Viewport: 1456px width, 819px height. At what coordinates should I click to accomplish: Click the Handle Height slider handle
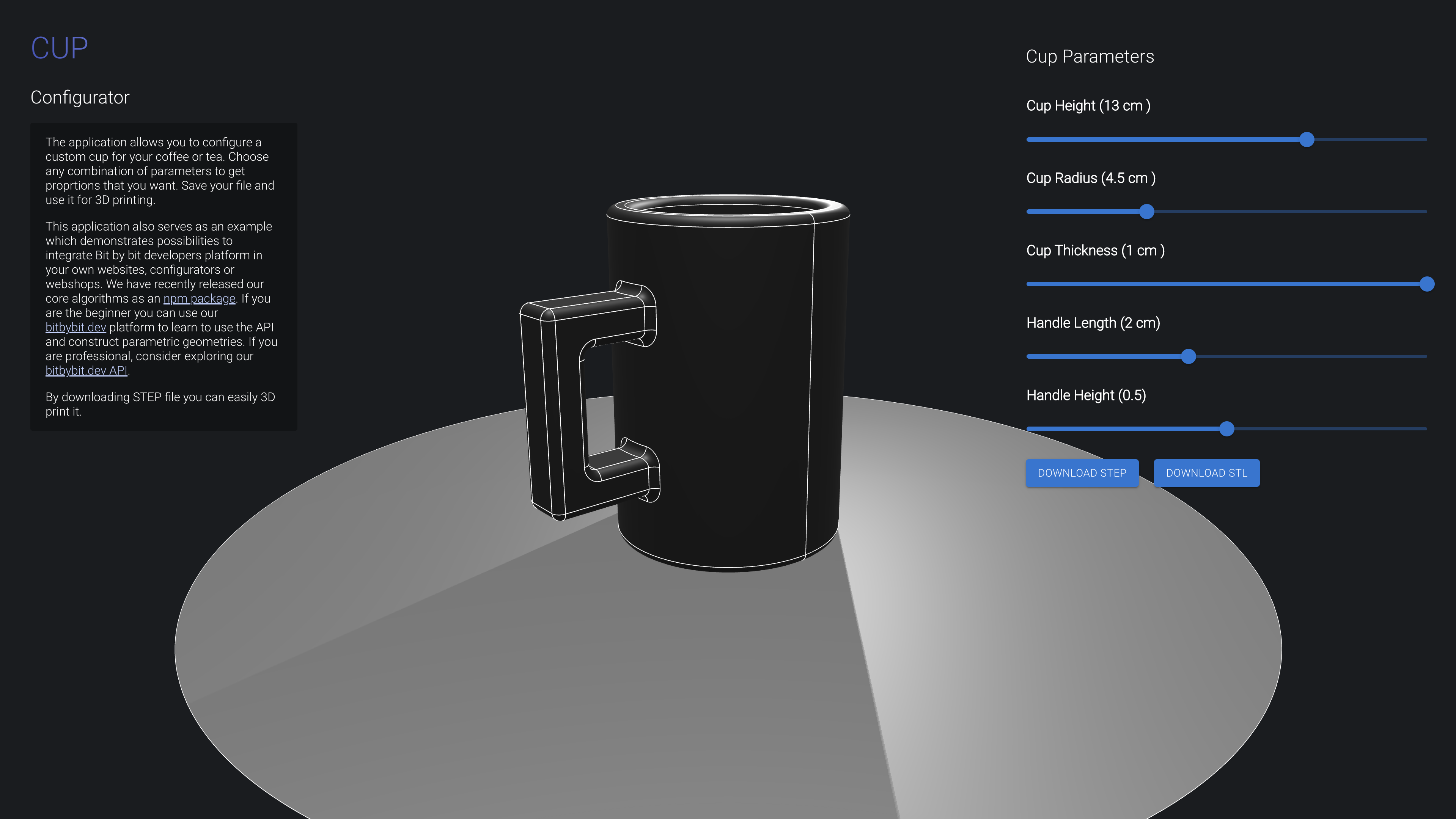click(1226, 429)
